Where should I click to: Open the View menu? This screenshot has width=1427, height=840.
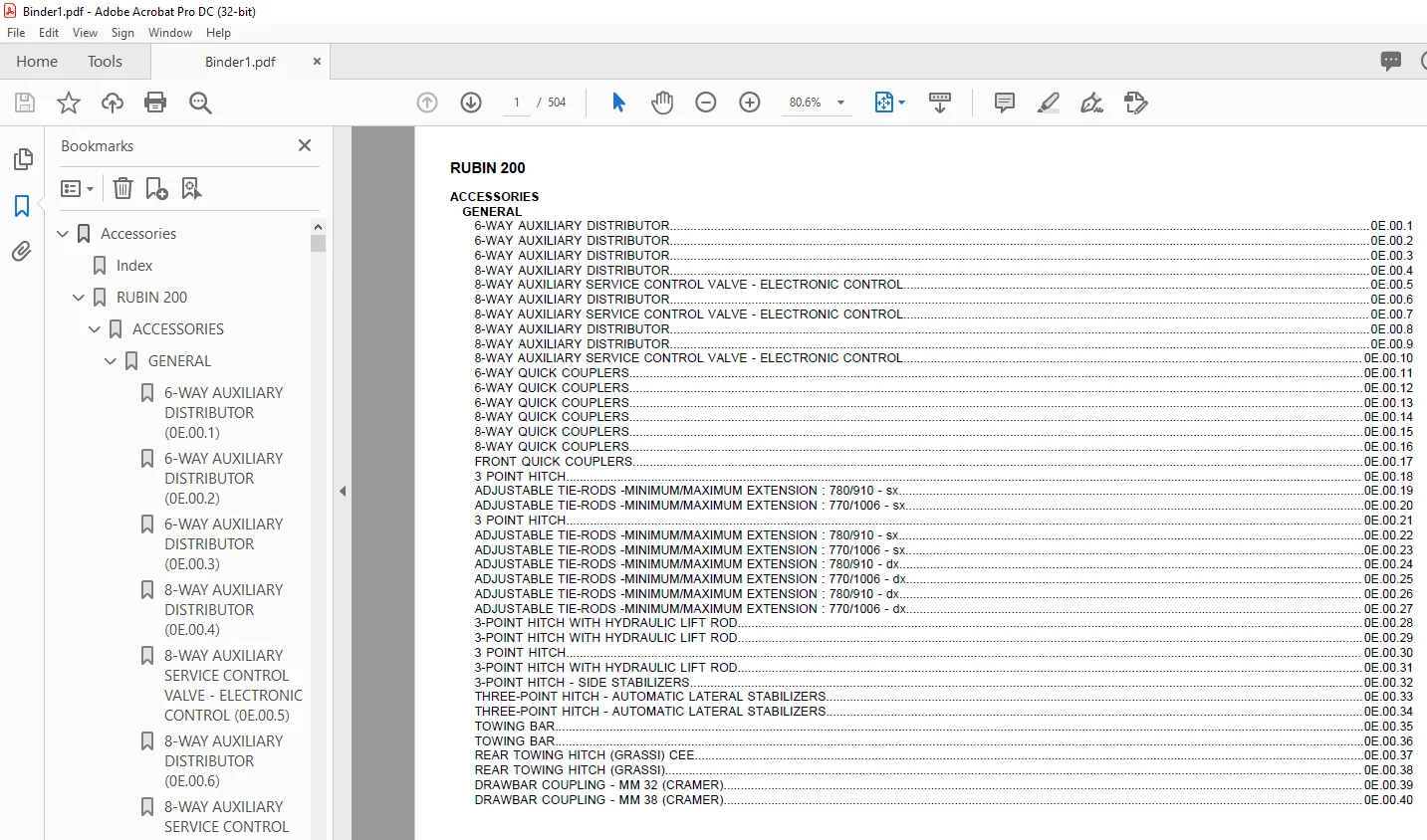click(x=85, y=33)
